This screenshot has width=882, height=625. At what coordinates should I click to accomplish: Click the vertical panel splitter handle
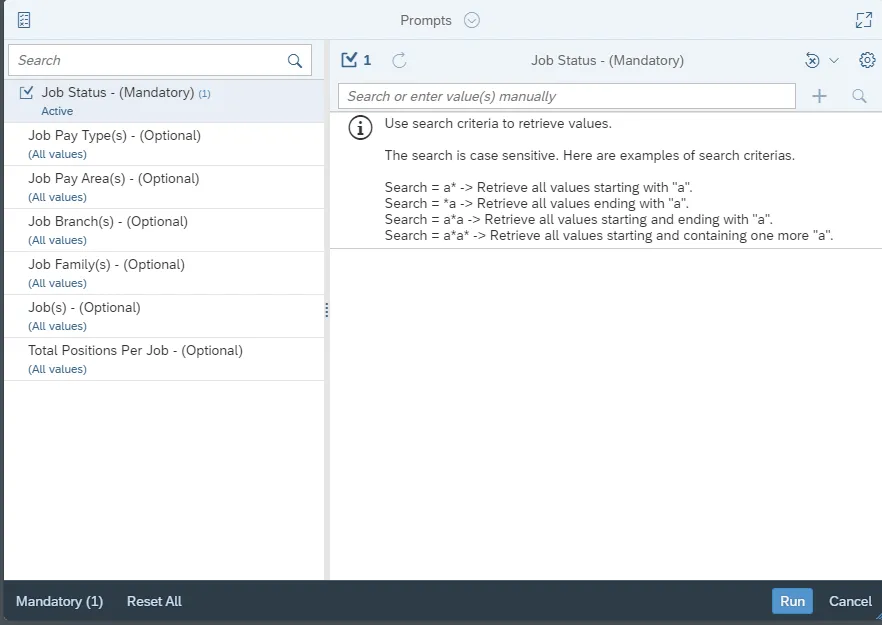tap(327, 311)
